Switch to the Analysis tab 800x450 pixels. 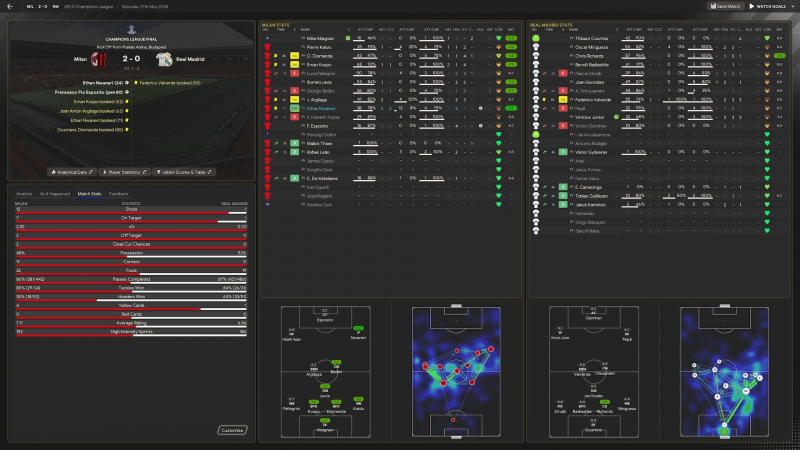pyautogui.click(x=24, y=194)
